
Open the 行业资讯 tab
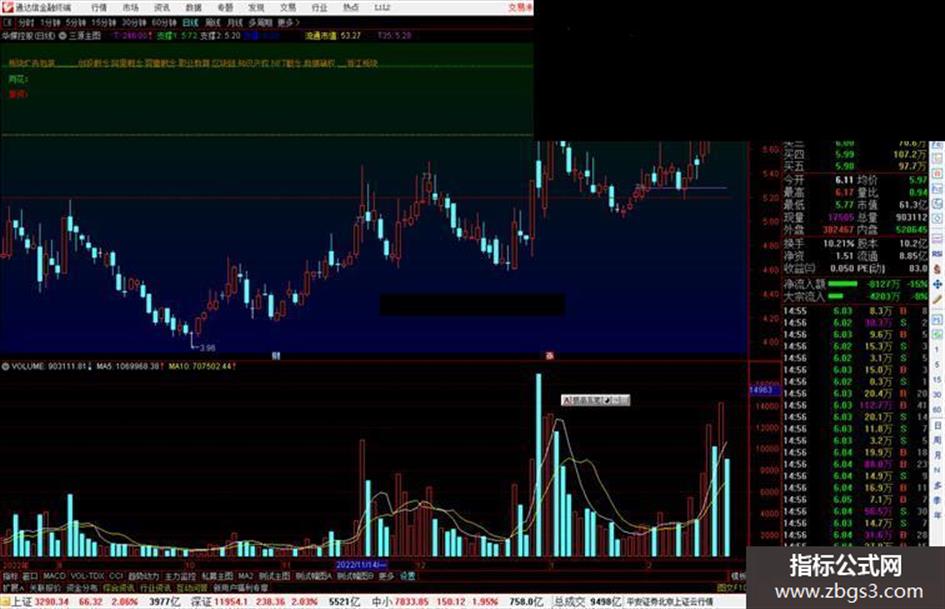[x=155, y=587]
